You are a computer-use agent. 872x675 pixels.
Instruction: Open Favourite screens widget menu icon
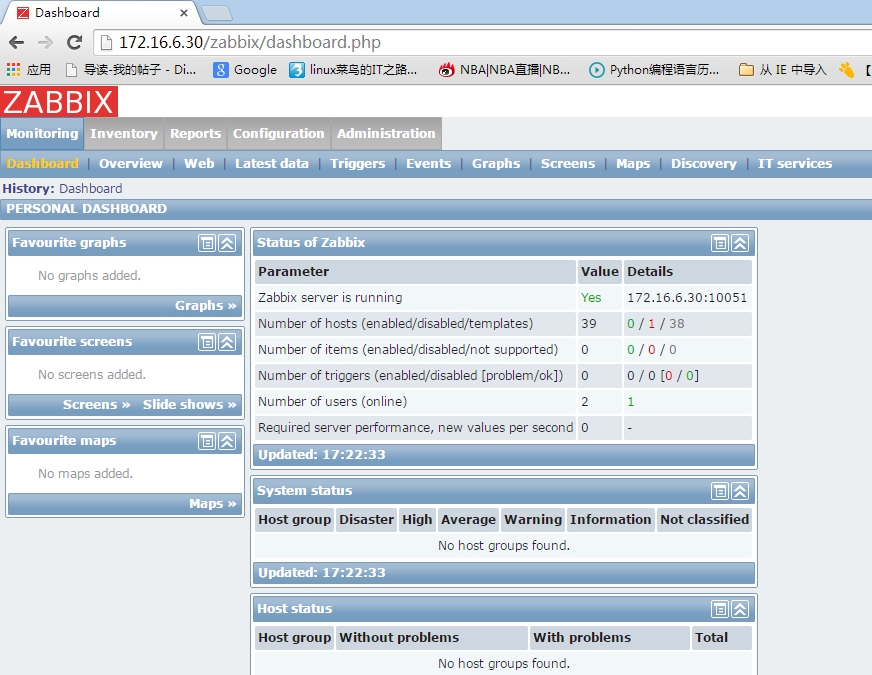click(207, 342)
